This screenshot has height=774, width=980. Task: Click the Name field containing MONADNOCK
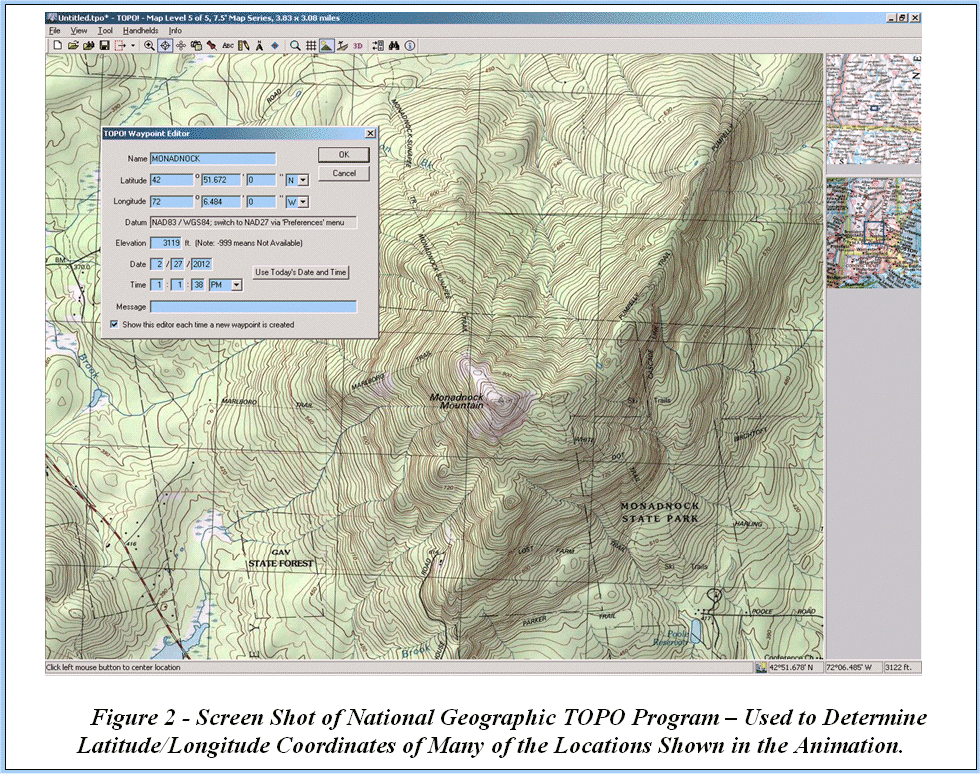click(212, 159)
